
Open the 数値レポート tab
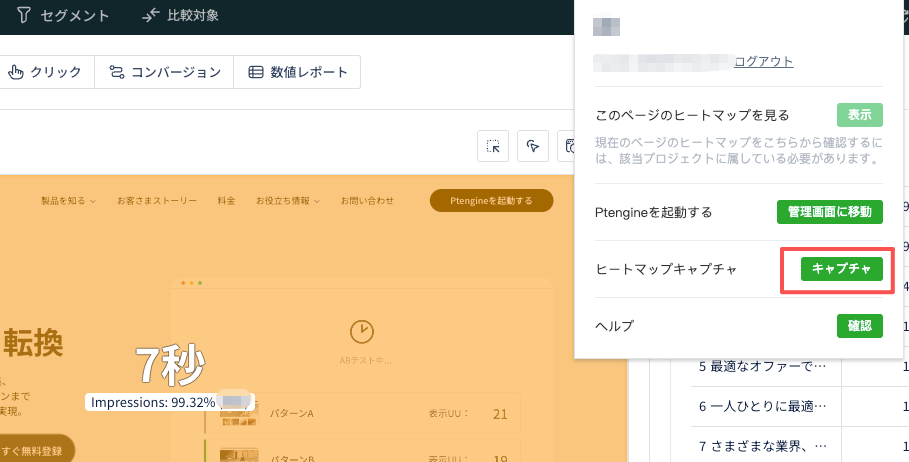(297, 72)
